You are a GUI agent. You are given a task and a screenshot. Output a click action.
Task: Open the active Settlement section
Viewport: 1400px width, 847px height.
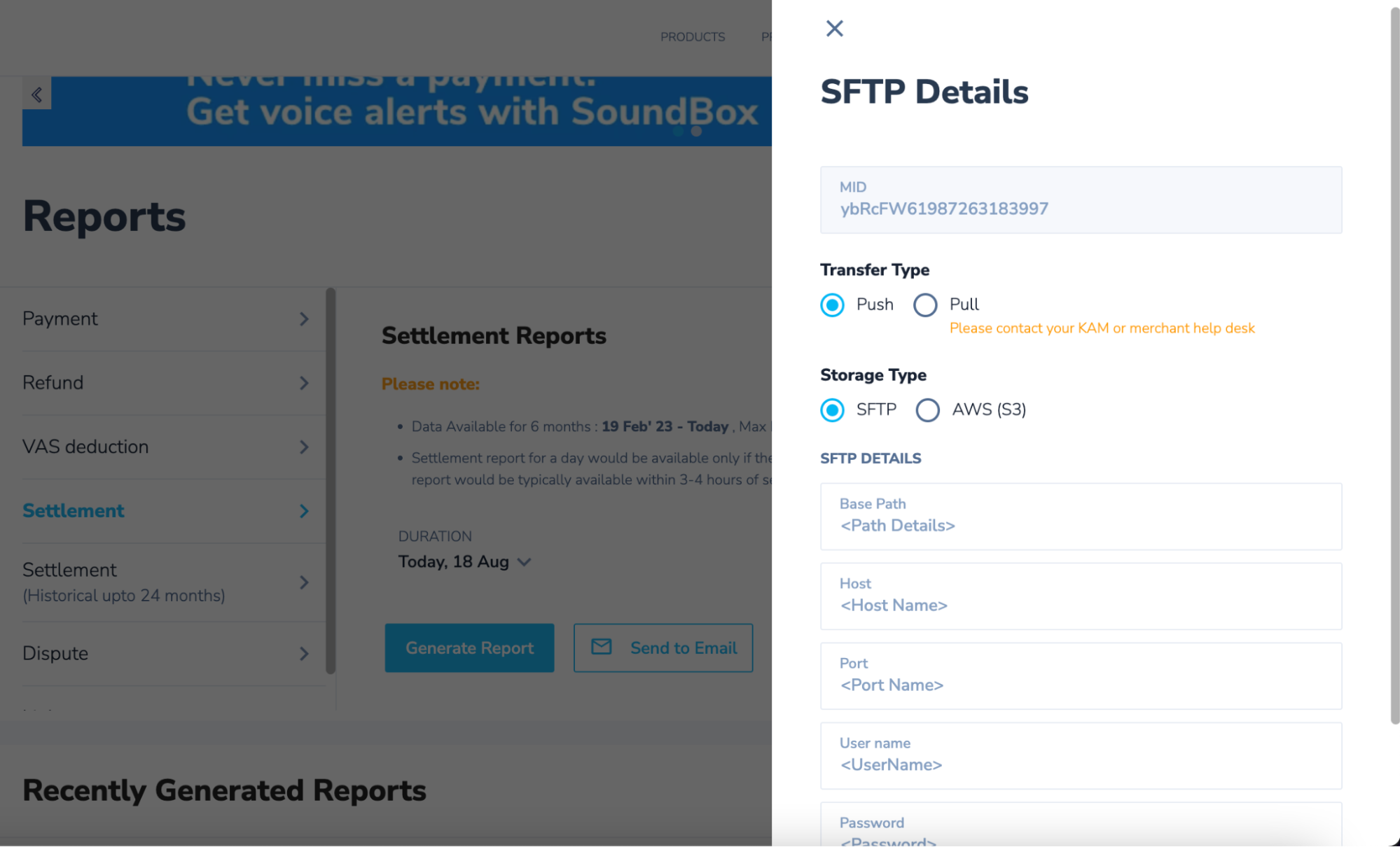tap(174, 511)
